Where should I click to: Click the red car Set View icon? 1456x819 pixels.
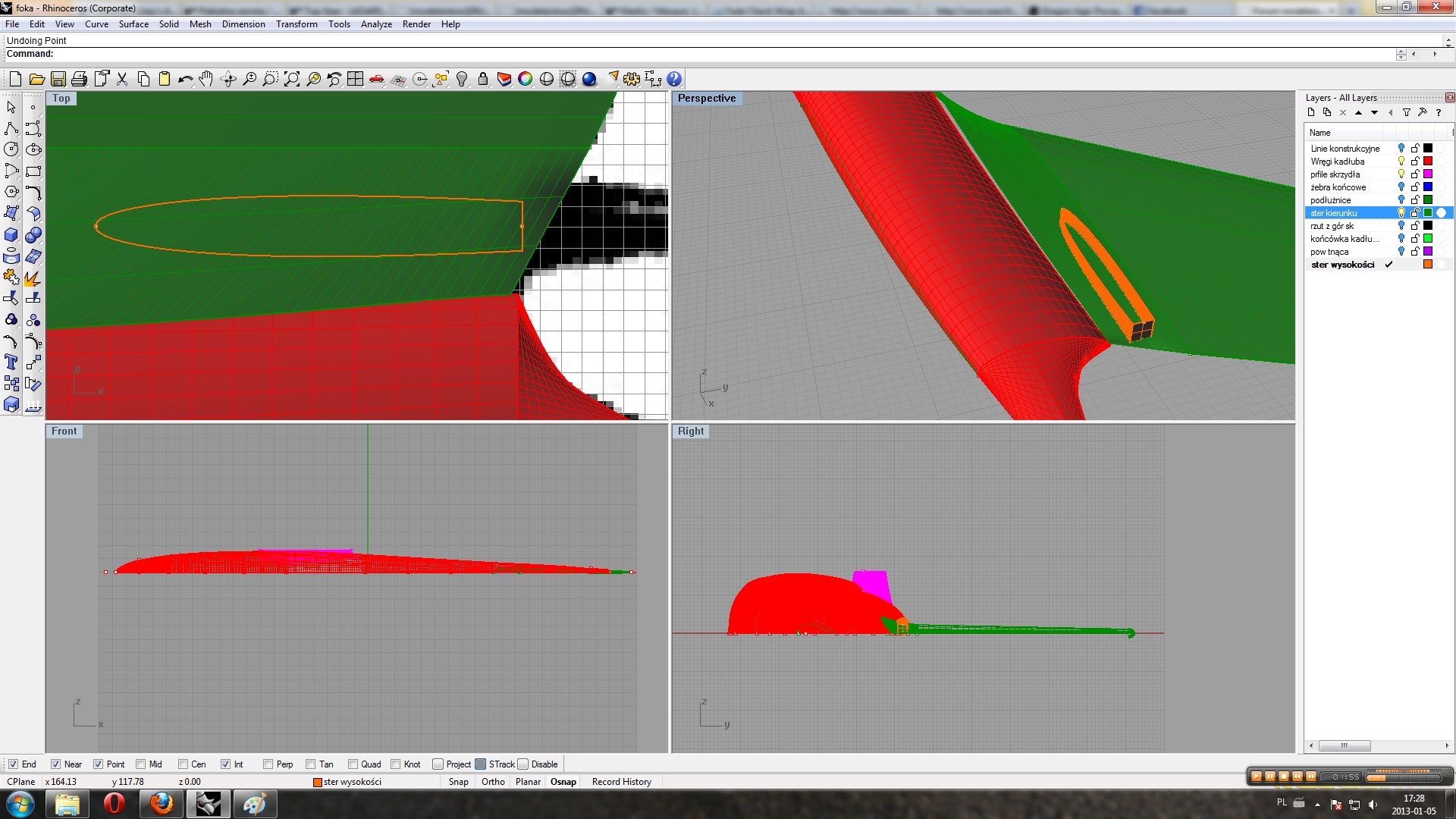click(x=377, y=79)
